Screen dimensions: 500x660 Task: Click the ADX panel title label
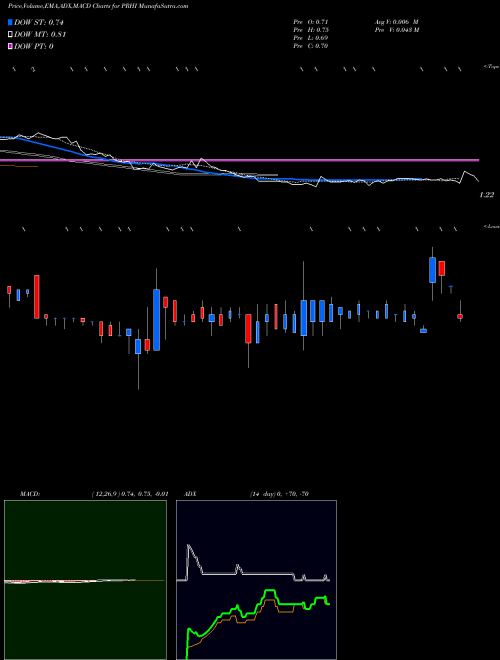coord(190,494)
